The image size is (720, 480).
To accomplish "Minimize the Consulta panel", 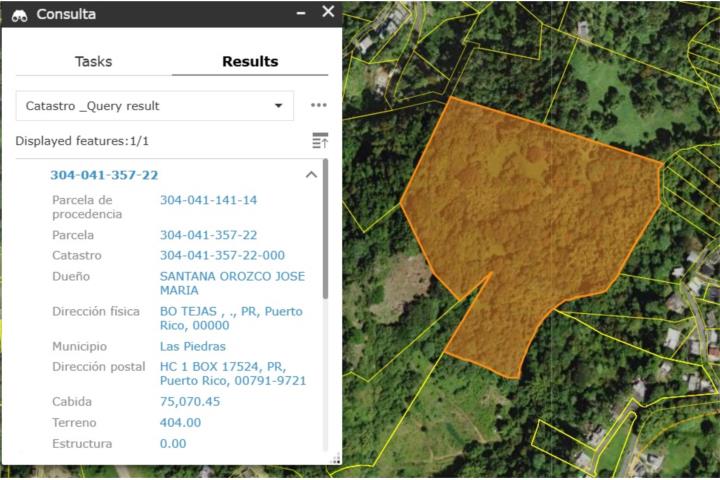I will pos(301,13).
